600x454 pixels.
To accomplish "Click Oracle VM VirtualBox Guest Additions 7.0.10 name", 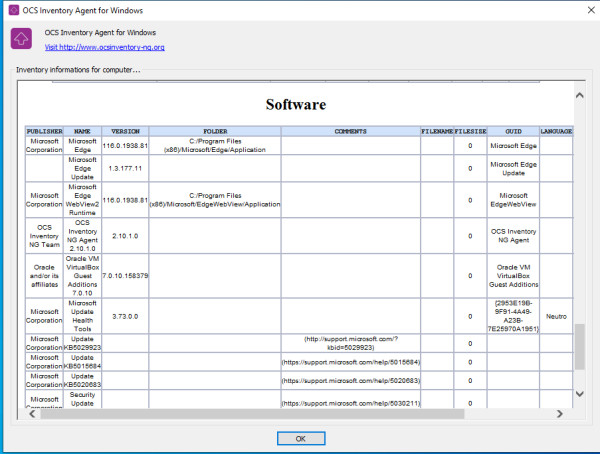I will tap(82, 276).
